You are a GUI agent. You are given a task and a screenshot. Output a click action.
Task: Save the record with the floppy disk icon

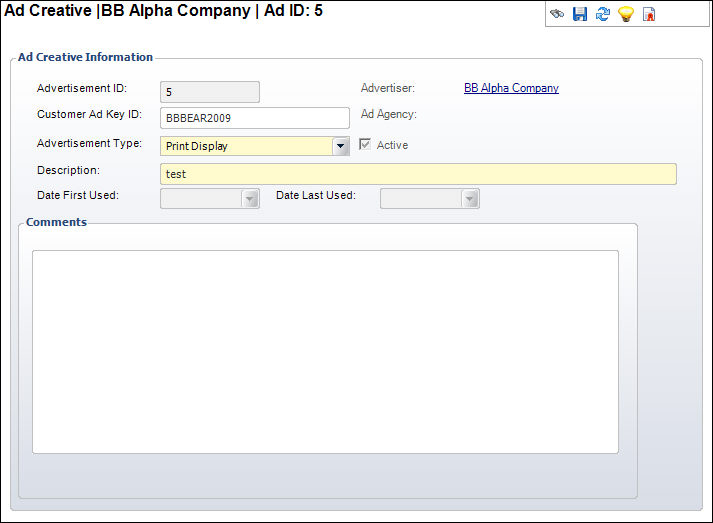580,15
